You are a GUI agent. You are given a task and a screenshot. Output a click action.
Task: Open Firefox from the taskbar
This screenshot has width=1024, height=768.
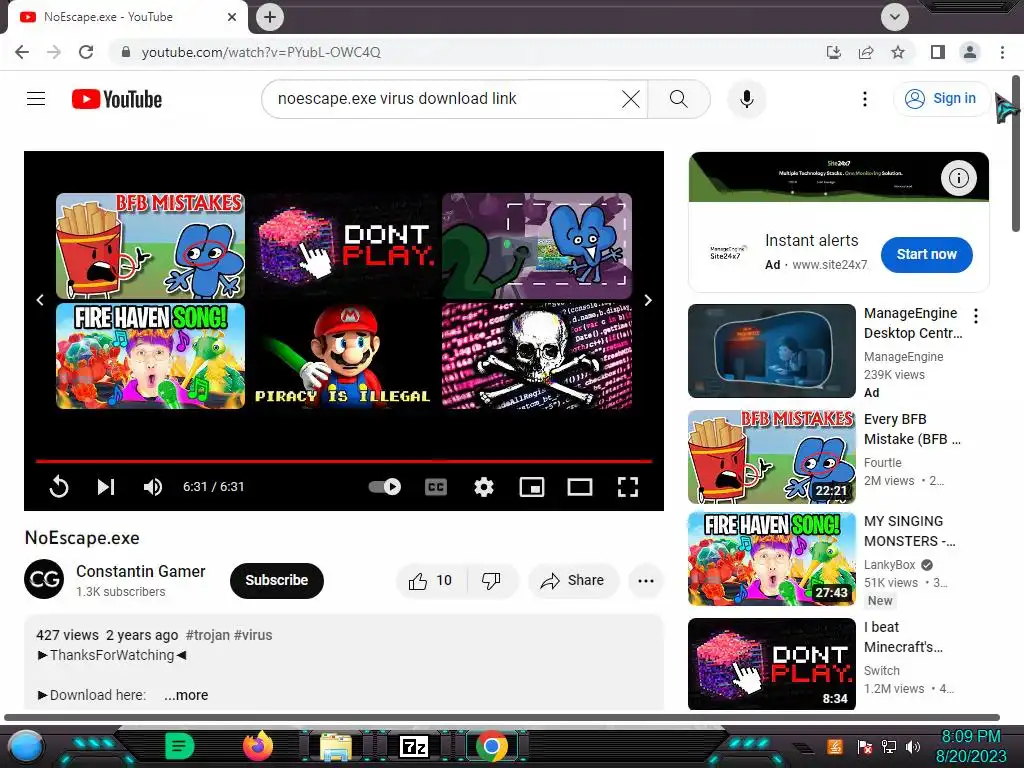click(x=258, y=746)
